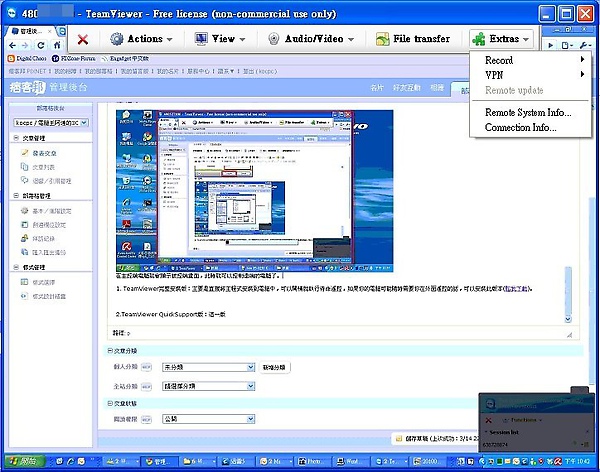600x472 pixels.
Task: Choose Connection Info from Extras menu
Action: 521,128
